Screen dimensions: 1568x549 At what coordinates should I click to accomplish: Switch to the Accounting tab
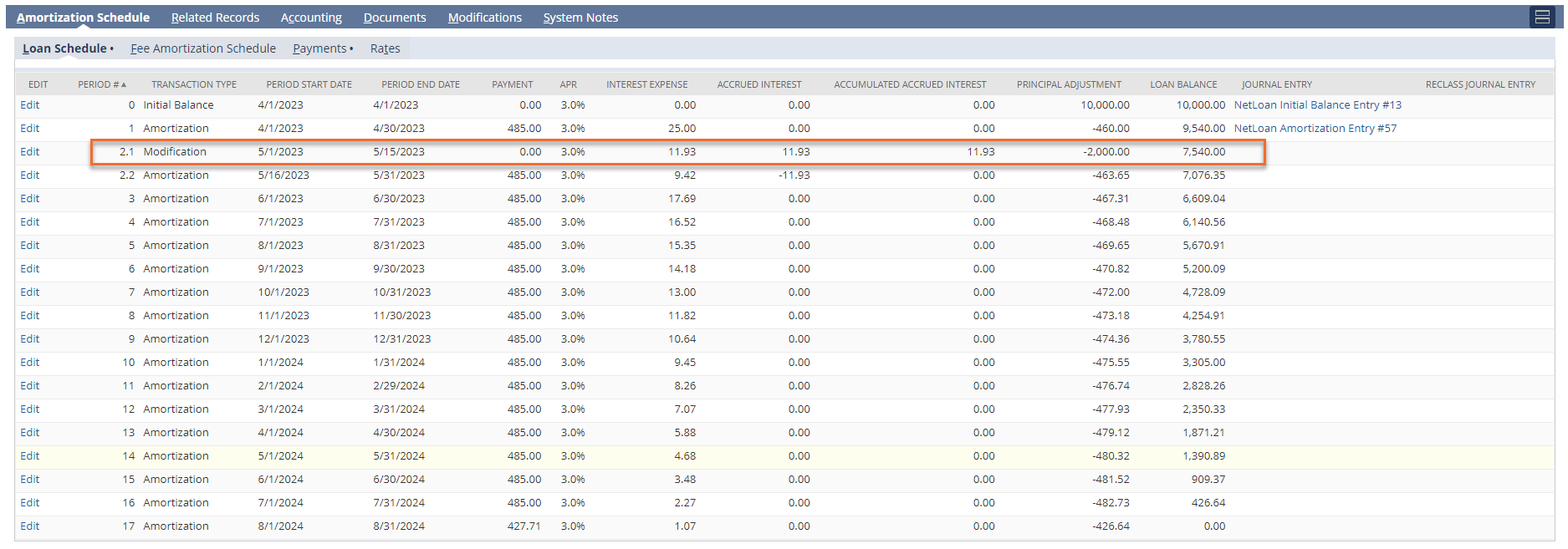[x=311, y=18]
